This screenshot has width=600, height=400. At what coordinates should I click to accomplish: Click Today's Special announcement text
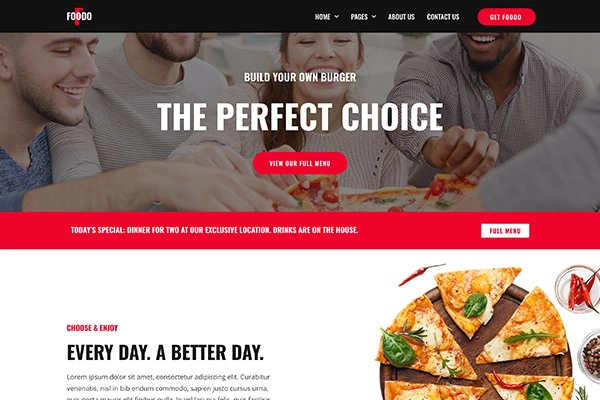coord(214,230)
